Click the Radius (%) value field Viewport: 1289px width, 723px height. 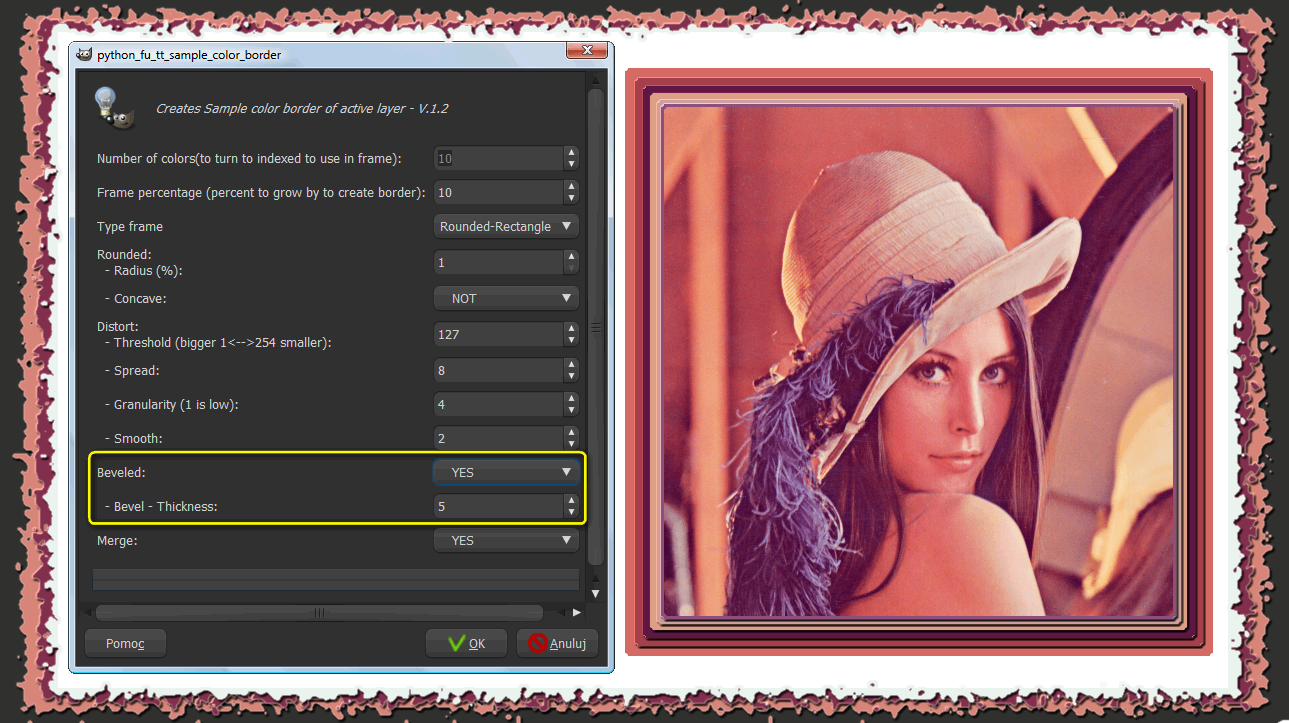pos(499,262)
